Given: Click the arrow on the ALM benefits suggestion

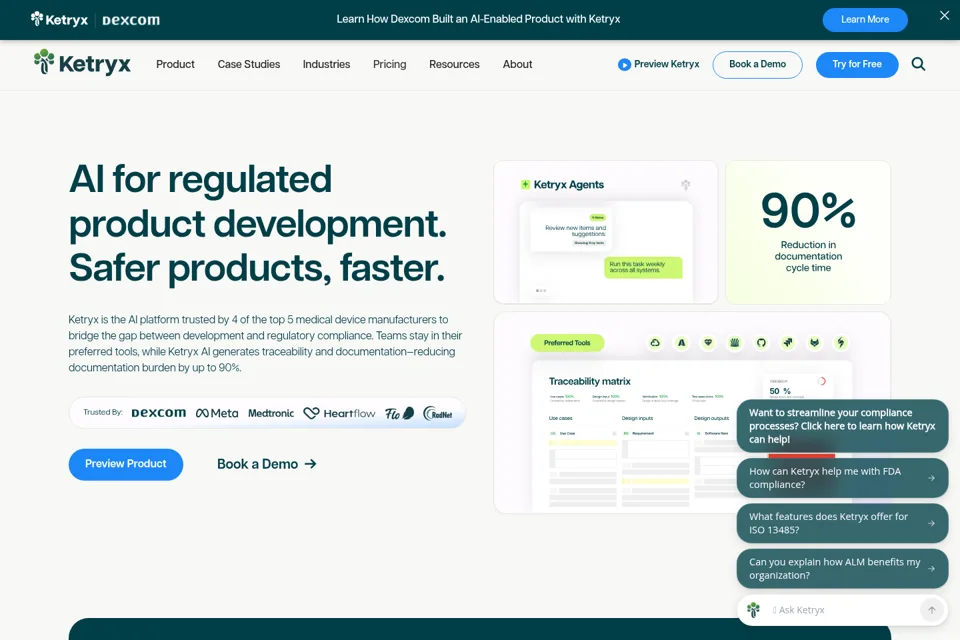Looking at the screenshot, I should [931, 568].
